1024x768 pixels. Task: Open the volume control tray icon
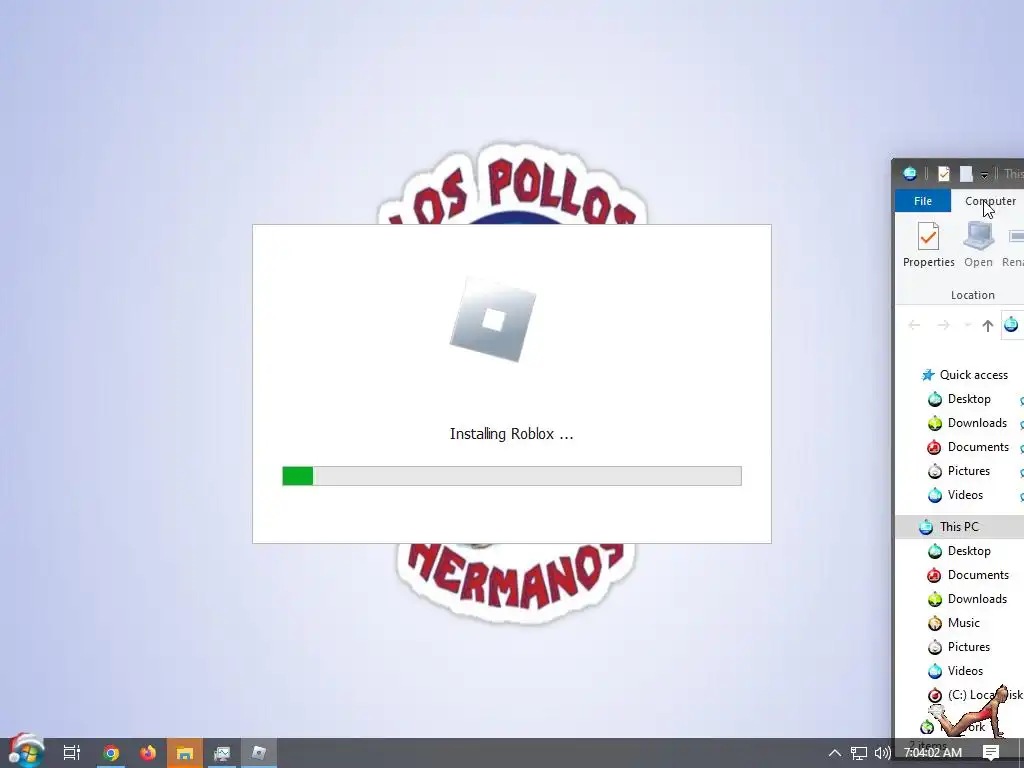point(882,753)
